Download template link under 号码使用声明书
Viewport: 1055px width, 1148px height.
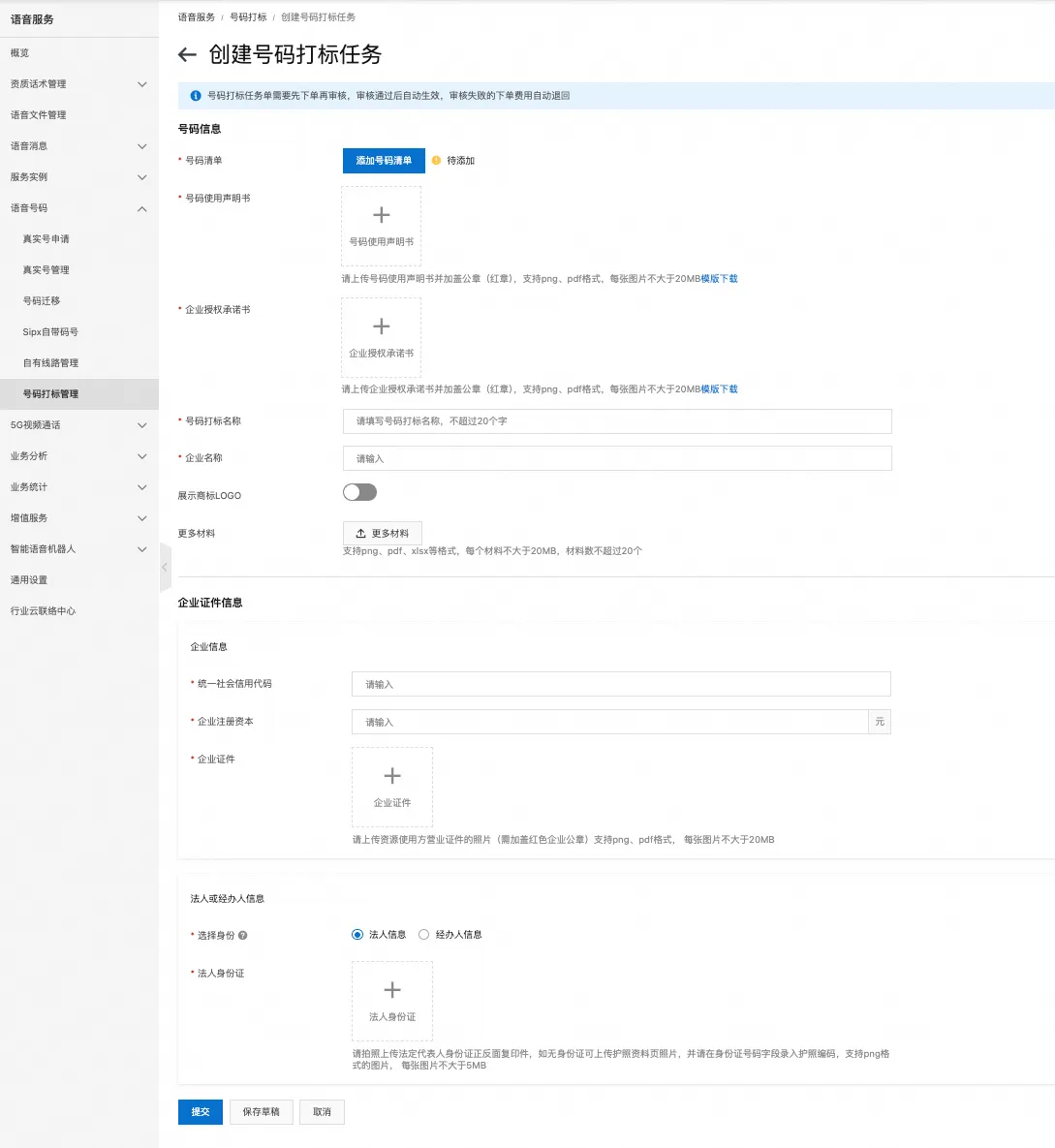coord(719,279)
